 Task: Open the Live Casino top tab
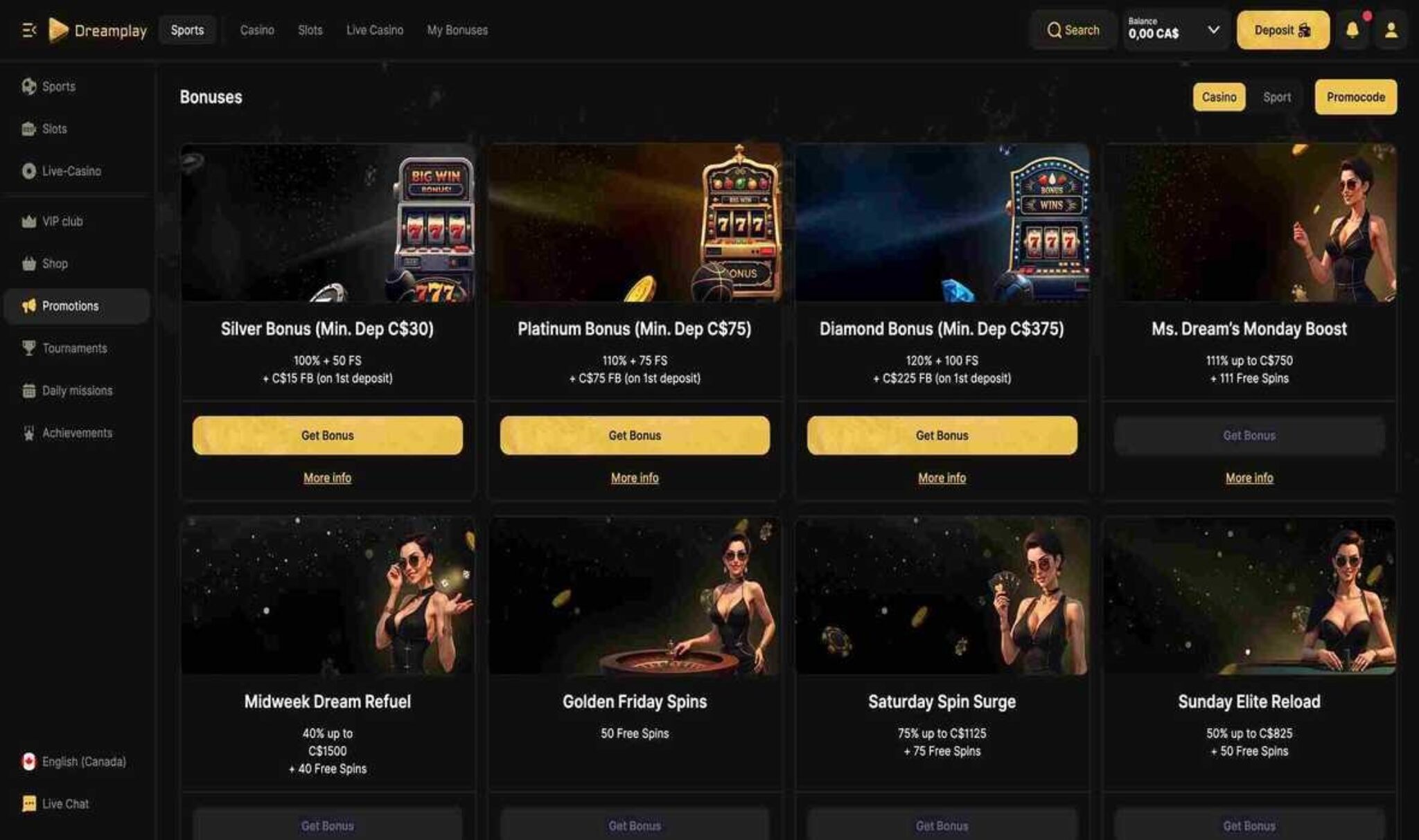(374, 30)
